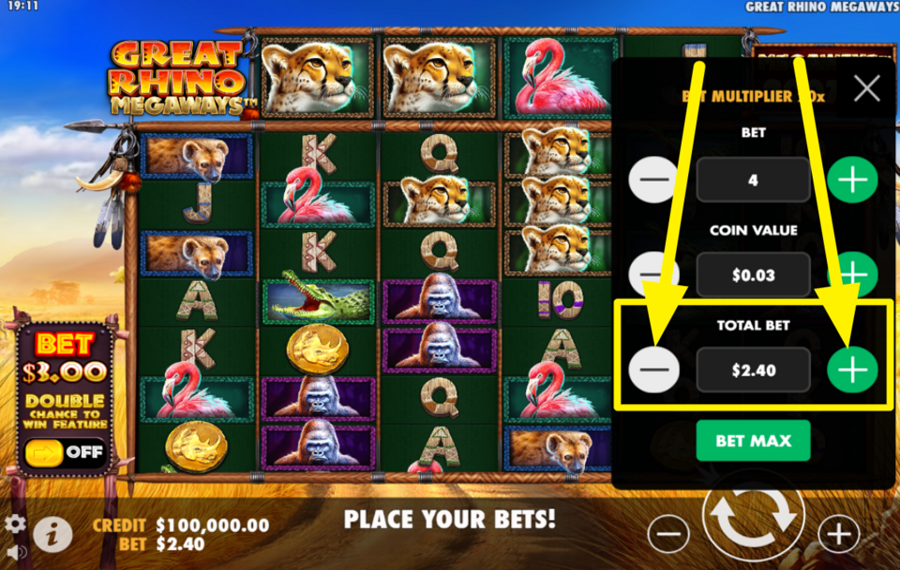Viewport: 900px width, 570px height.
Task: Increase the Bet level with plus
Action: tap(852, 180)
